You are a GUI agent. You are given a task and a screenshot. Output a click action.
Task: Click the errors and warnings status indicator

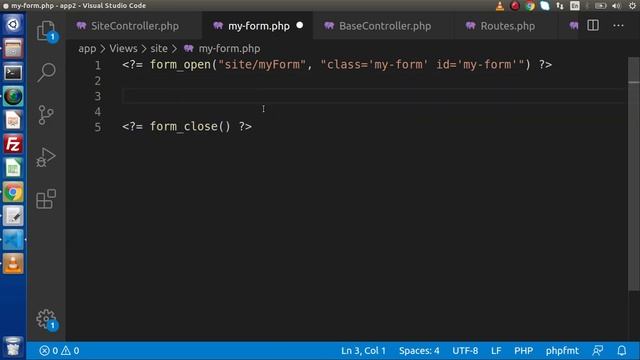59,351
